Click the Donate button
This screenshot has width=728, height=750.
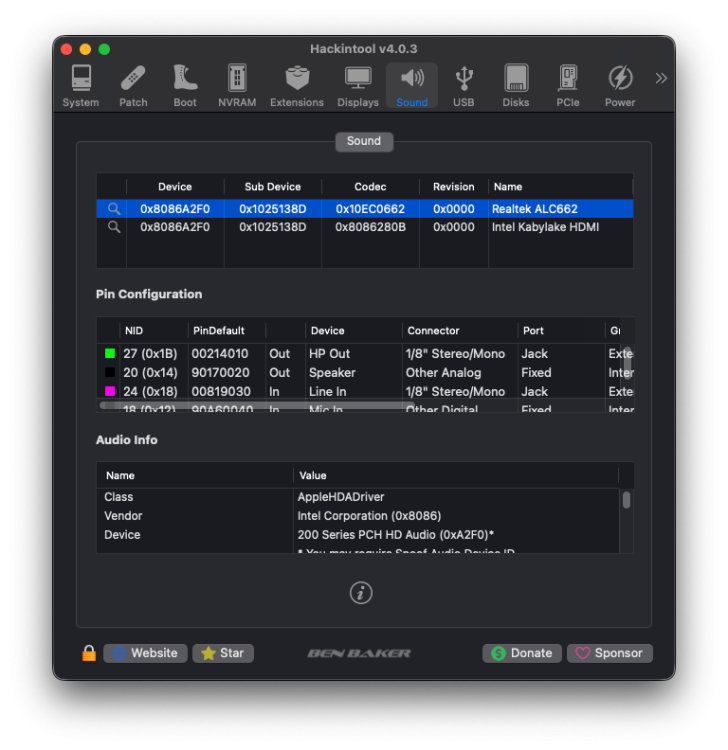pyautogui.click(x=522, y=653)
